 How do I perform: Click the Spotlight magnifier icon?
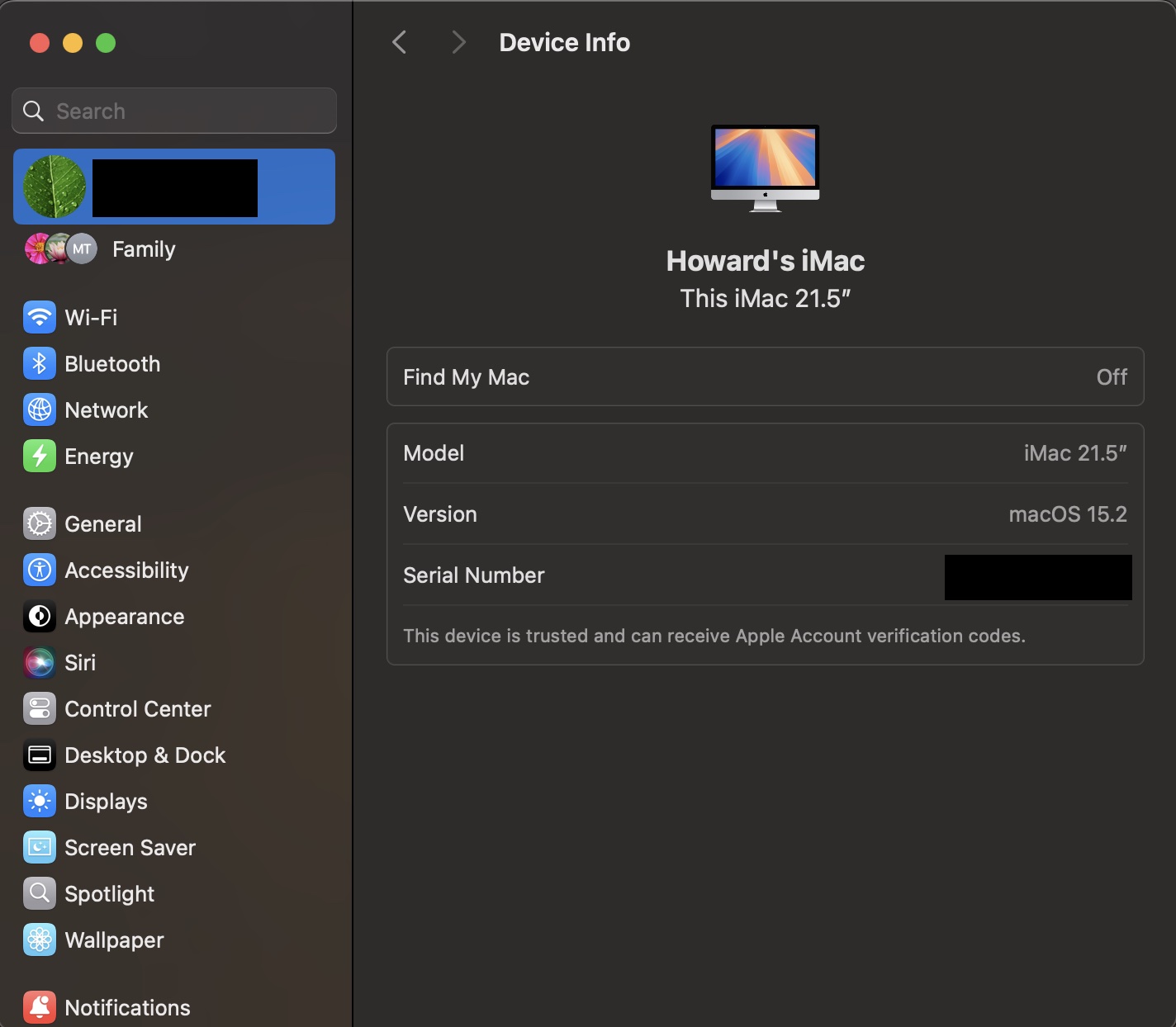[x=40, y=893]
